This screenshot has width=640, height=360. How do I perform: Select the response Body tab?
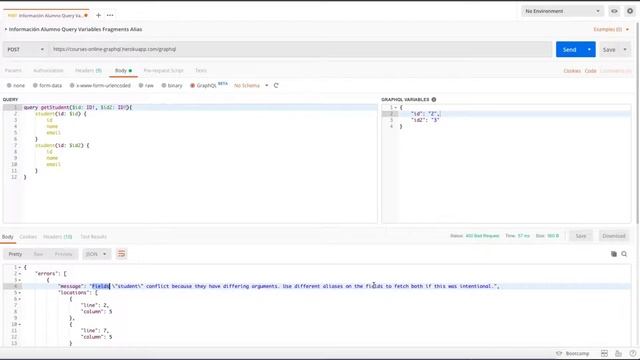point(8,237)
